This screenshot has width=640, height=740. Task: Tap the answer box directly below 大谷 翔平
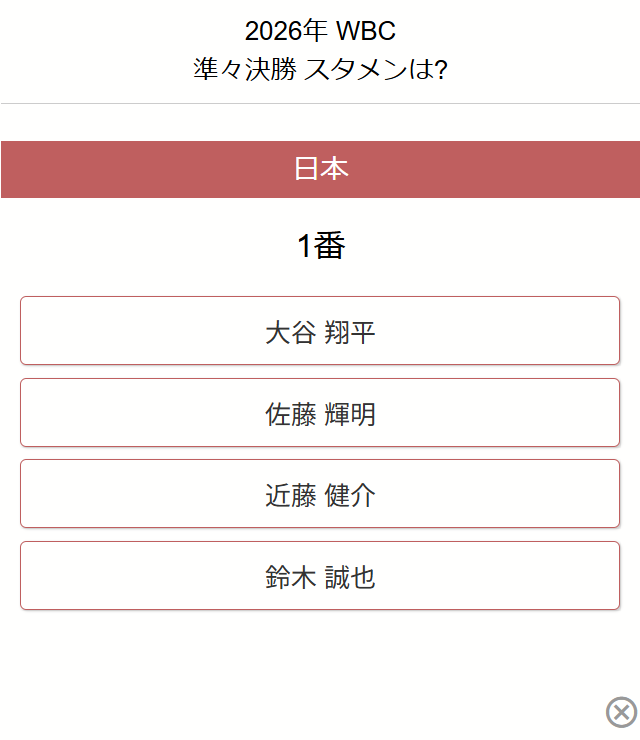click(x=320, y=413)
